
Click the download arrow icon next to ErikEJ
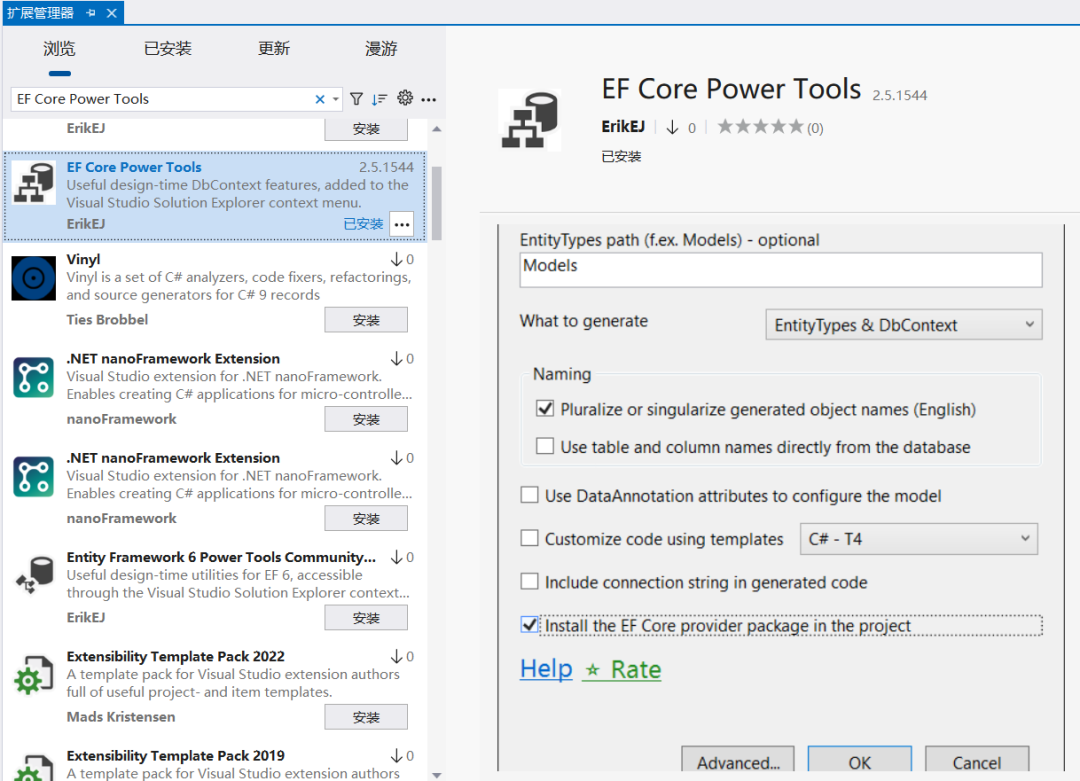pyautogui.click(x=672, y=127)
